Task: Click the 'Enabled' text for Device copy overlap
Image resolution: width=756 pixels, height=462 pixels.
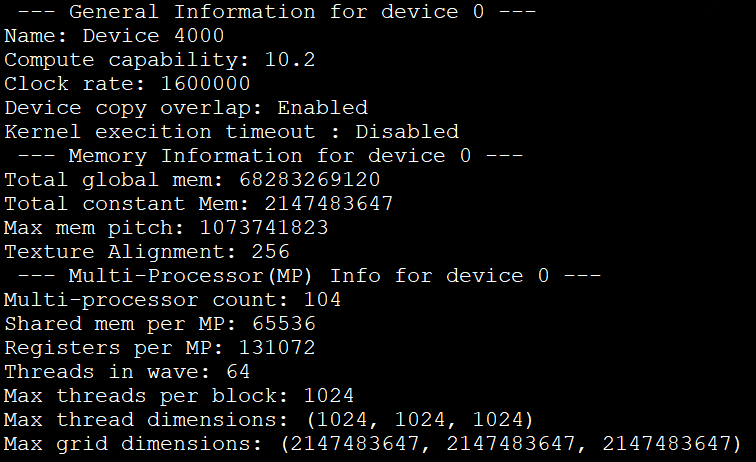Action: coord(322,108)
